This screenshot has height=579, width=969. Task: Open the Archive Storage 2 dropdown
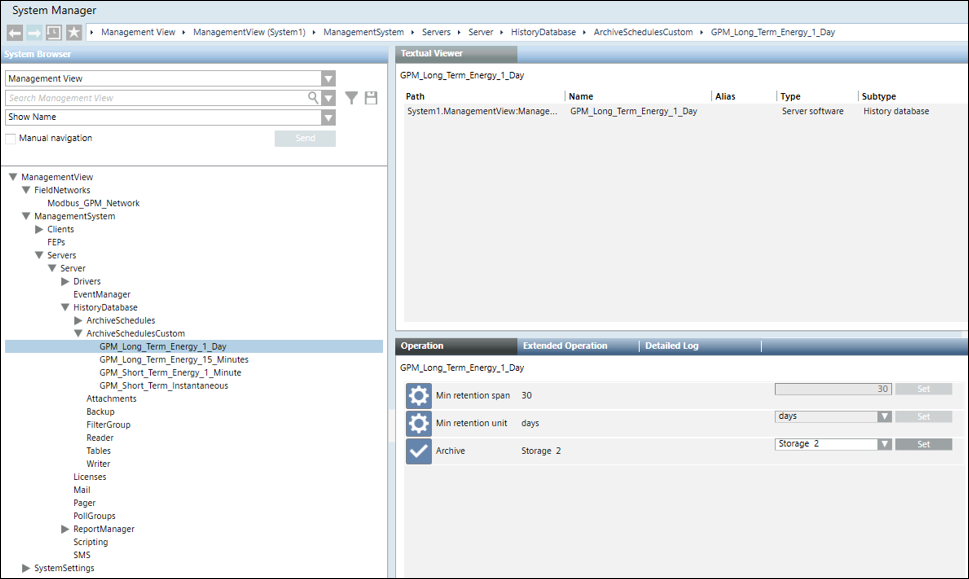pos(884,444)
